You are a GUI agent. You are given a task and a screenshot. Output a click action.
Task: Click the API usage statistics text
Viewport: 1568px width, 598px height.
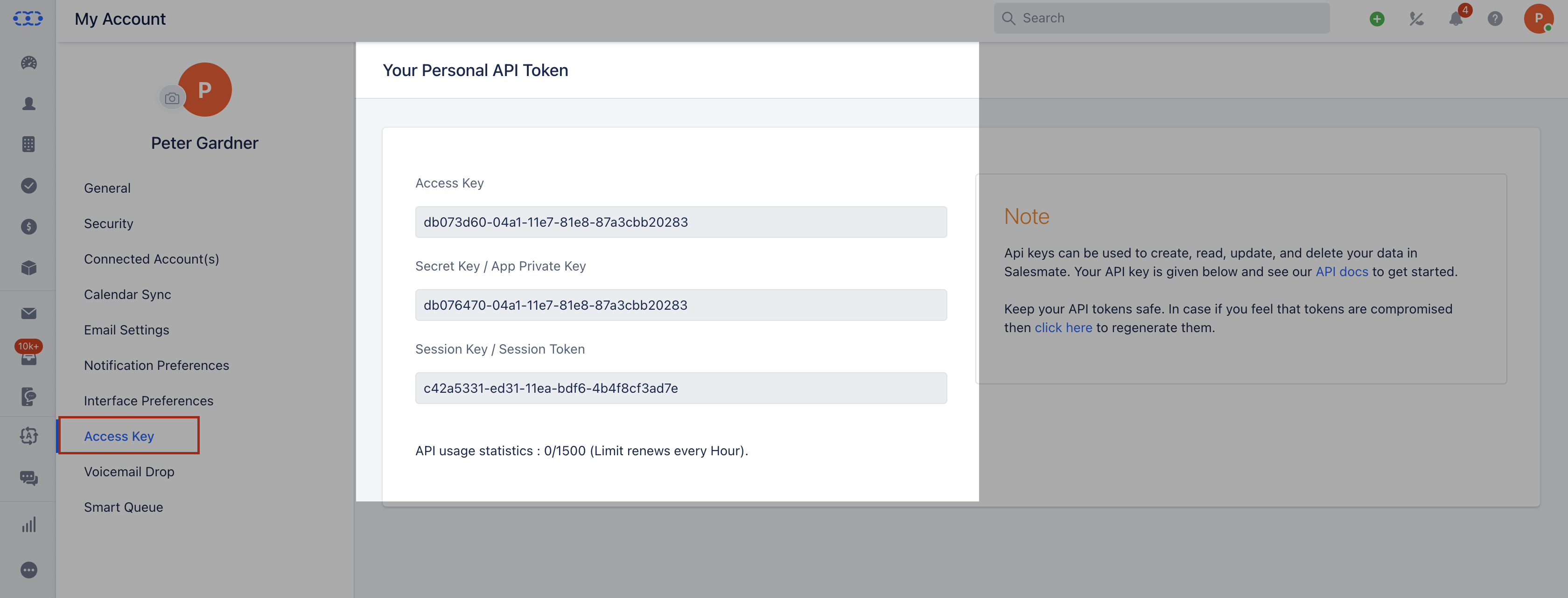[581, 451]
